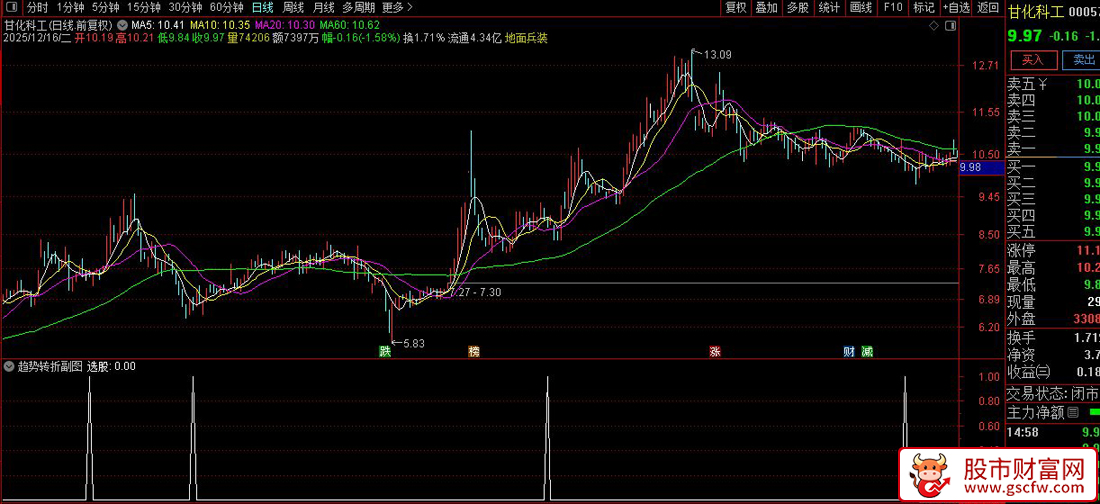Click the 地面兵装 sector label
1100x504 pixels.
pos(526,38)
